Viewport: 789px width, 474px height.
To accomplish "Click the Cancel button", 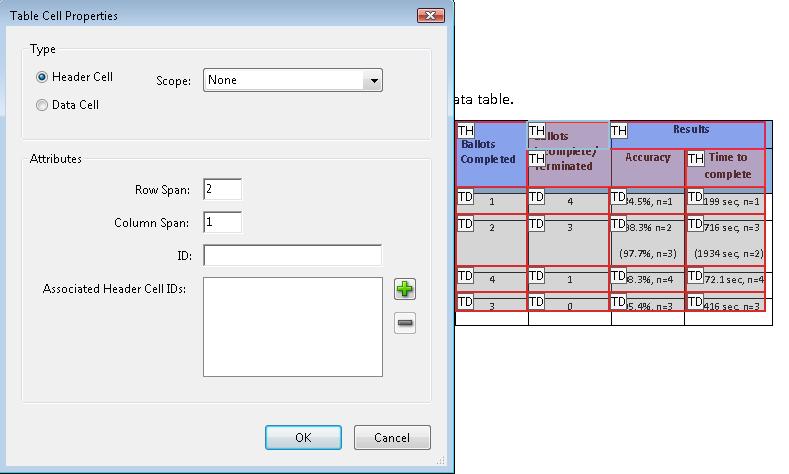I will coord(392,437).
